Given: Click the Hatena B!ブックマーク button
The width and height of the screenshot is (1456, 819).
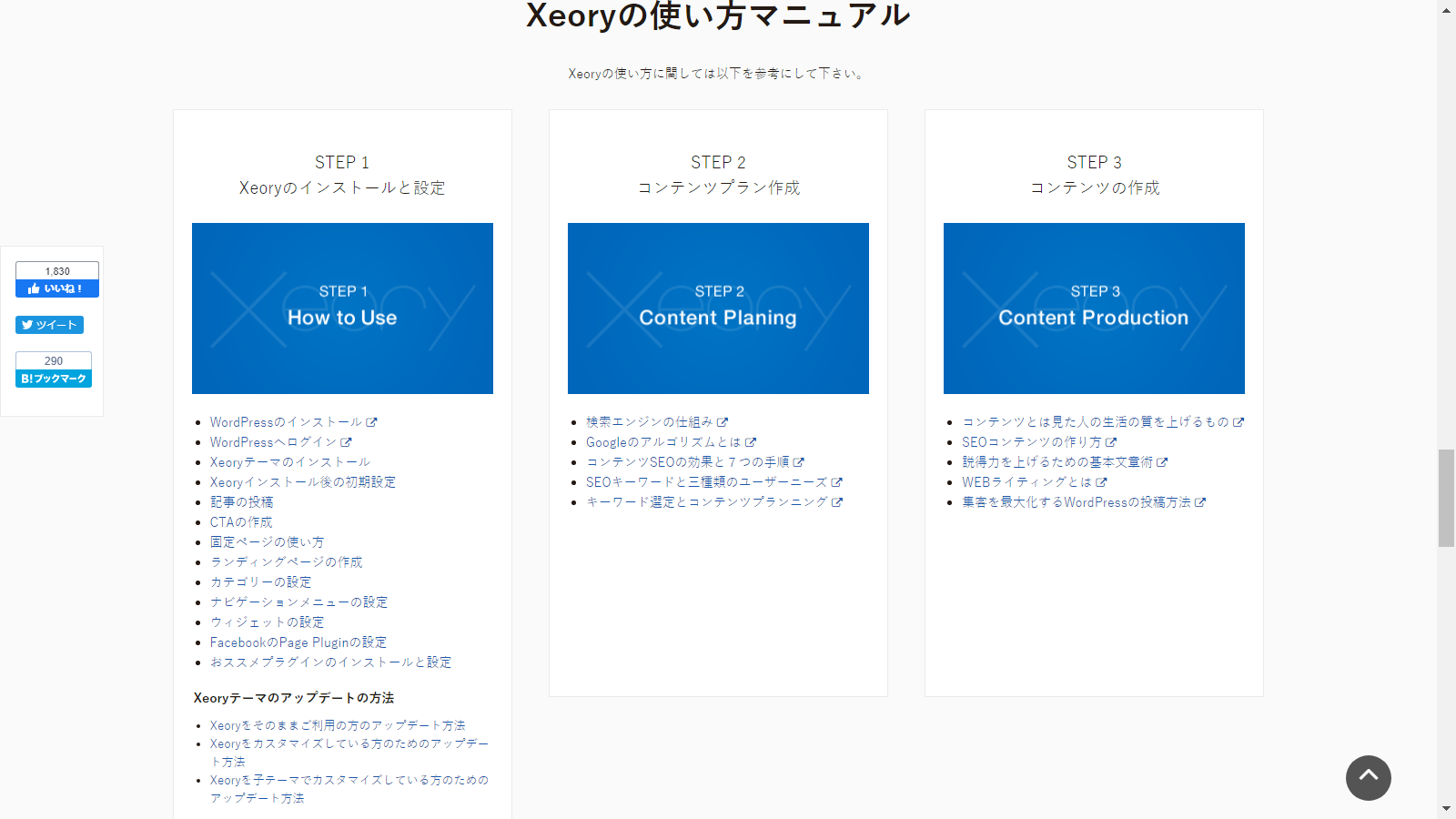Looking at the screenshot, I should pyautogui.click(x=54, y=379).
